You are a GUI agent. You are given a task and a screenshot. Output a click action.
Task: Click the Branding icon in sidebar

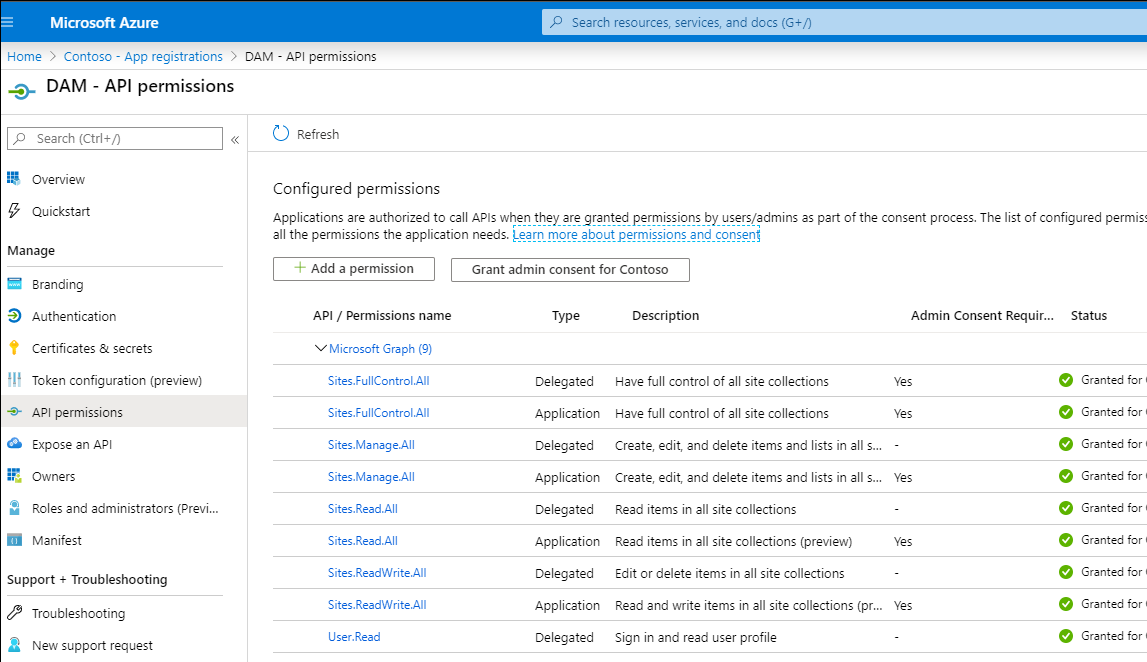tap(14, 284)
